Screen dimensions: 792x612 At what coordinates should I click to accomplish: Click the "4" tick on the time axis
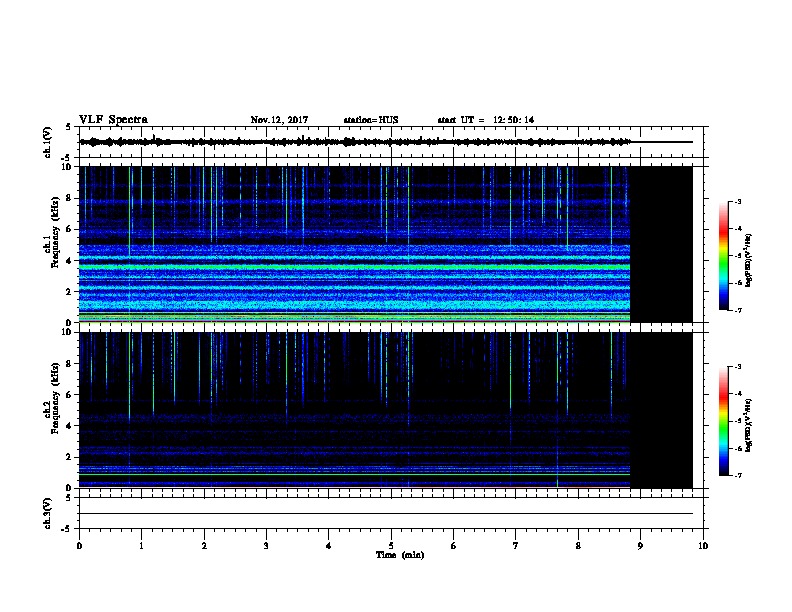[329, 546]
